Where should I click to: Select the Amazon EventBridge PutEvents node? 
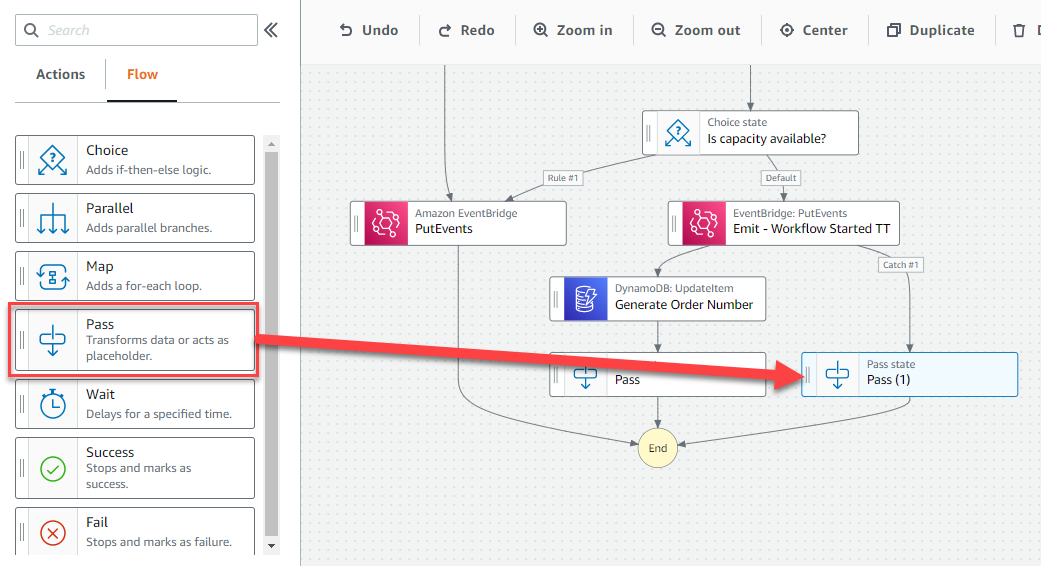click(x=458, y=224)
